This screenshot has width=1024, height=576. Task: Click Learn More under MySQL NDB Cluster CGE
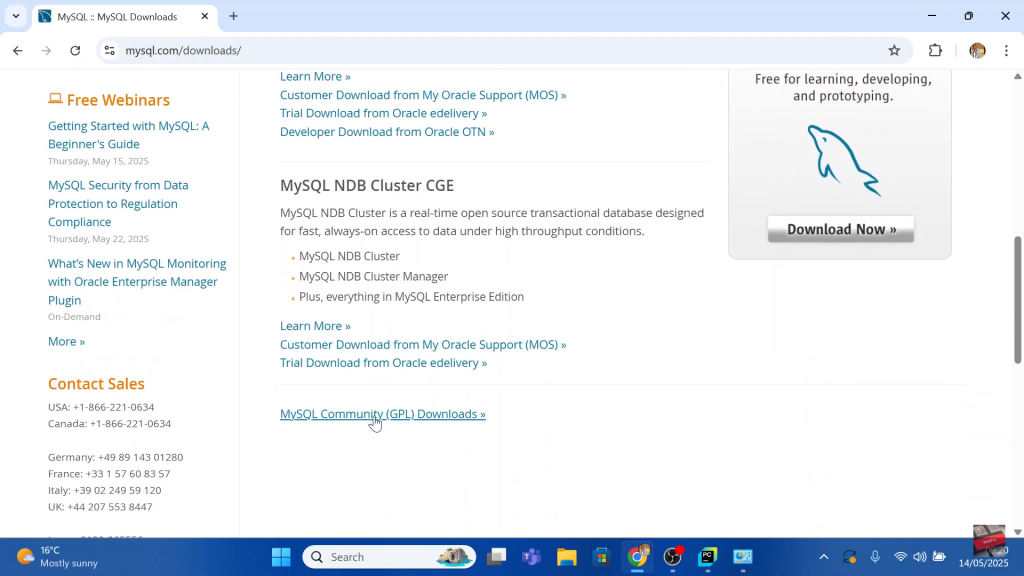315,326
